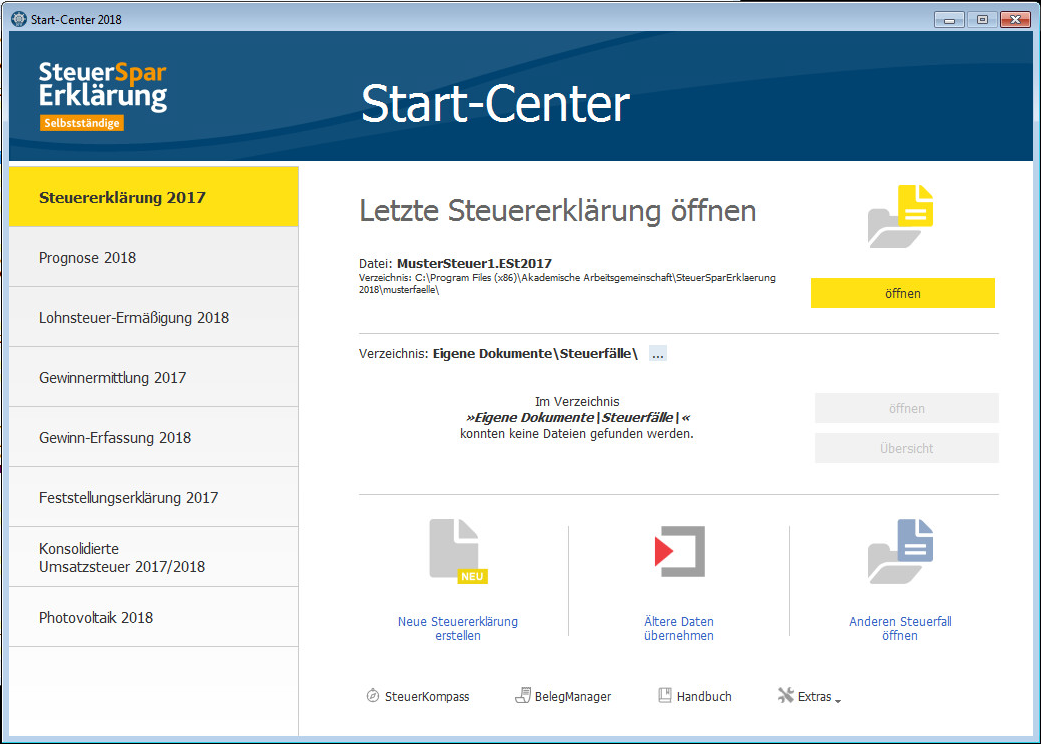Click the Start-Center title bar app icon

(x=19, y=19)
